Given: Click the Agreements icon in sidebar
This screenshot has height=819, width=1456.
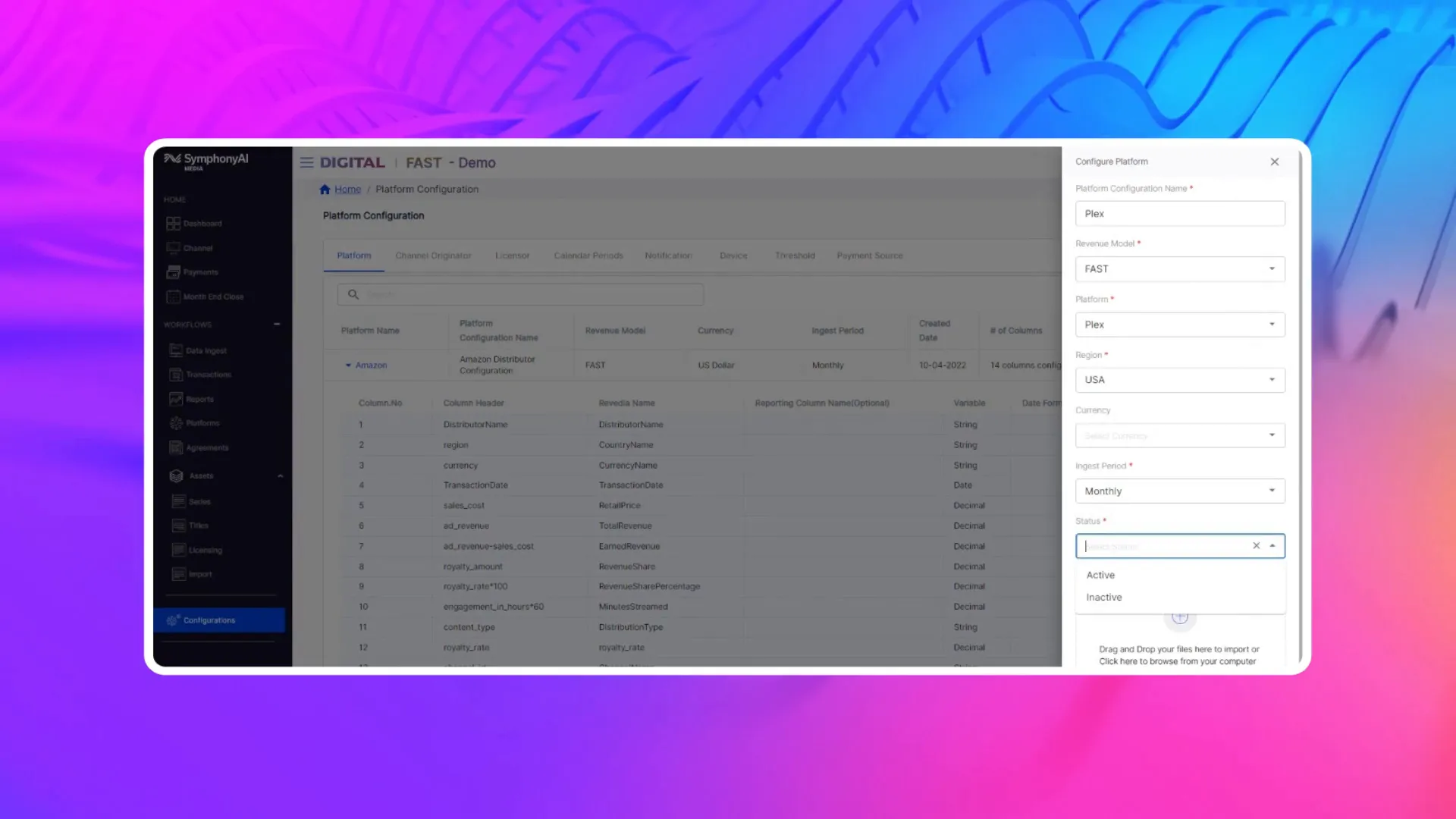Looking at the screenshot, I should [176, 447].
